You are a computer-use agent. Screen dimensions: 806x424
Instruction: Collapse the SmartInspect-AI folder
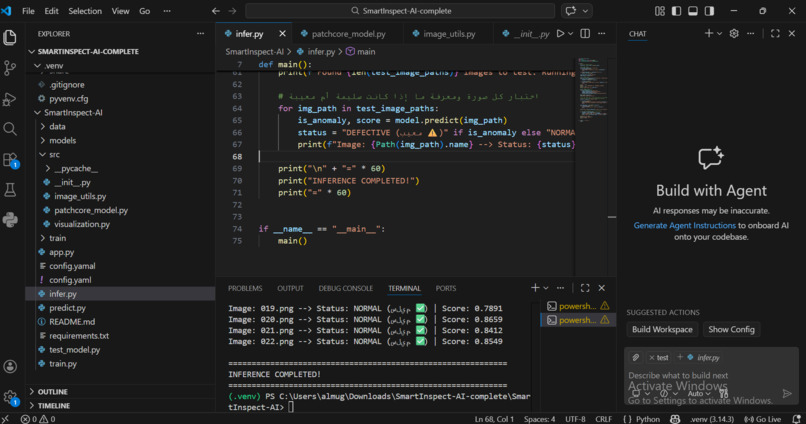[x=38, y=113]
